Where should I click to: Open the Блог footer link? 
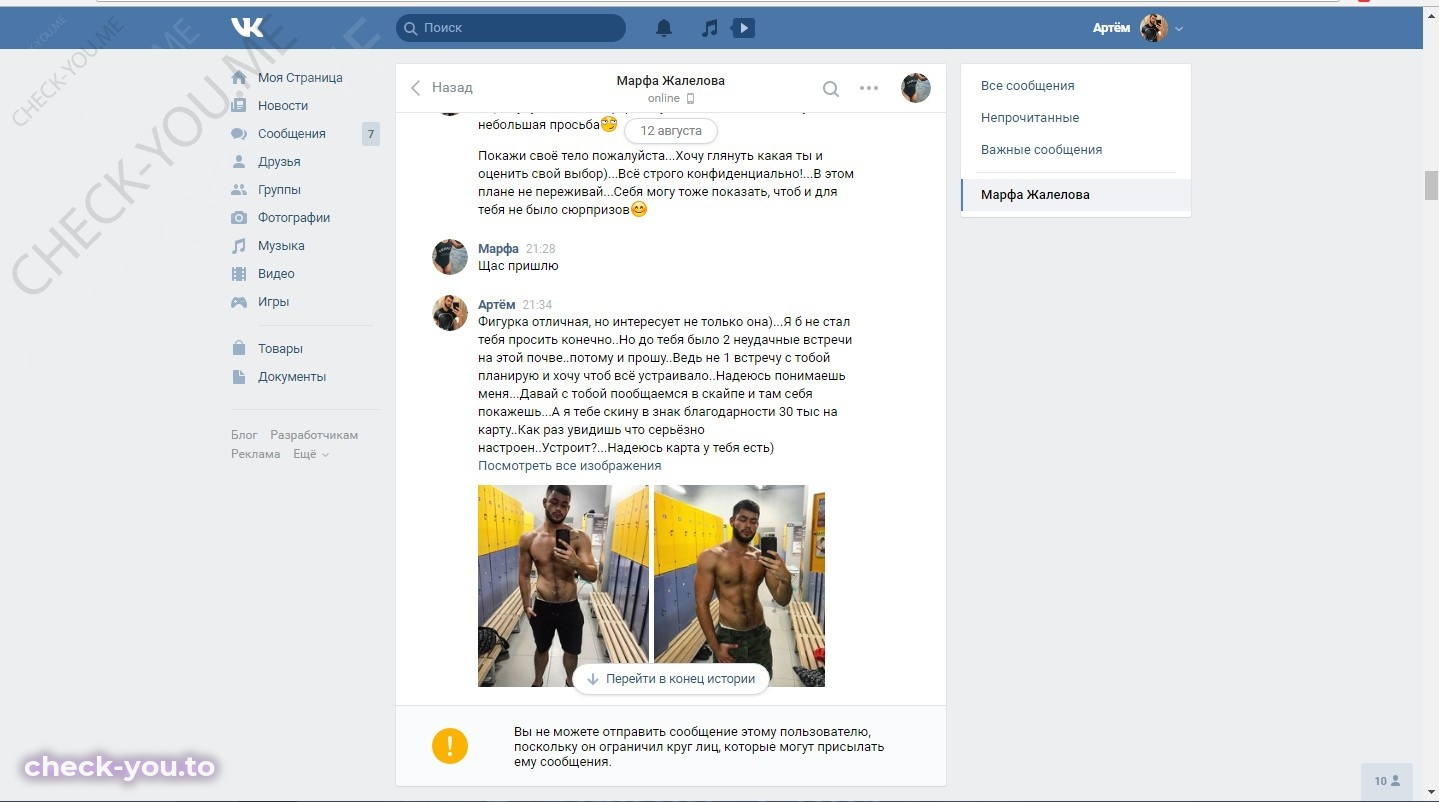point(244,435)
